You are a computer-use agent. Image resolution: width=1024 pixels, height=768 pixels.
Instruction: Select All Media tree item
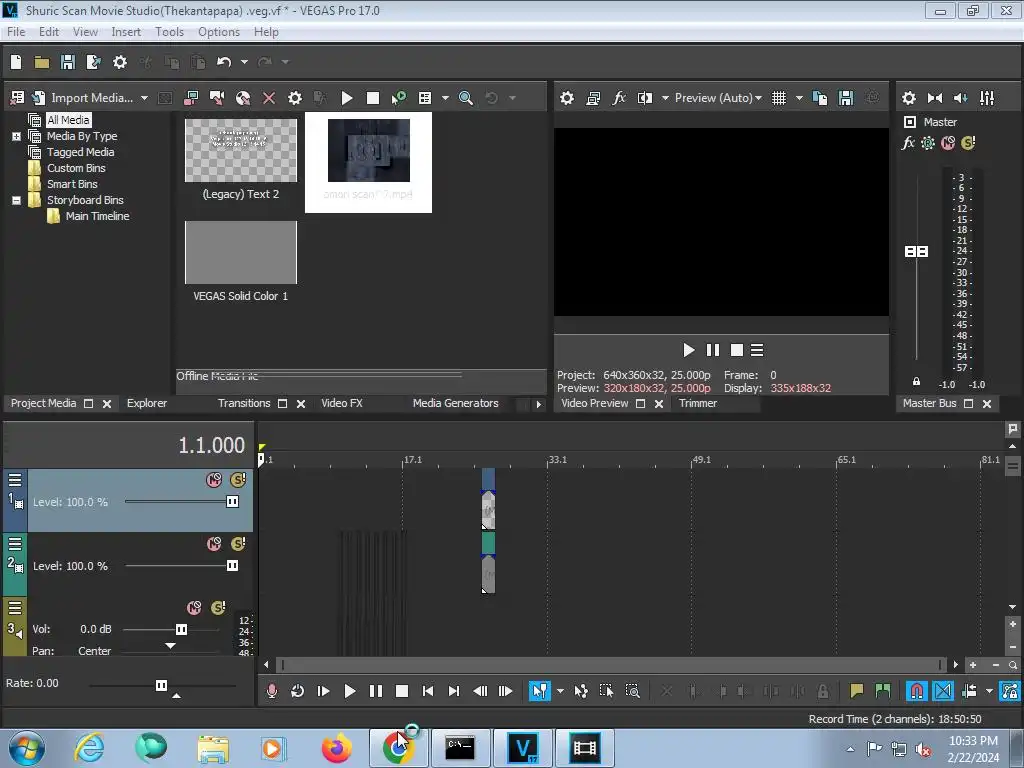[x=68, y=120]
